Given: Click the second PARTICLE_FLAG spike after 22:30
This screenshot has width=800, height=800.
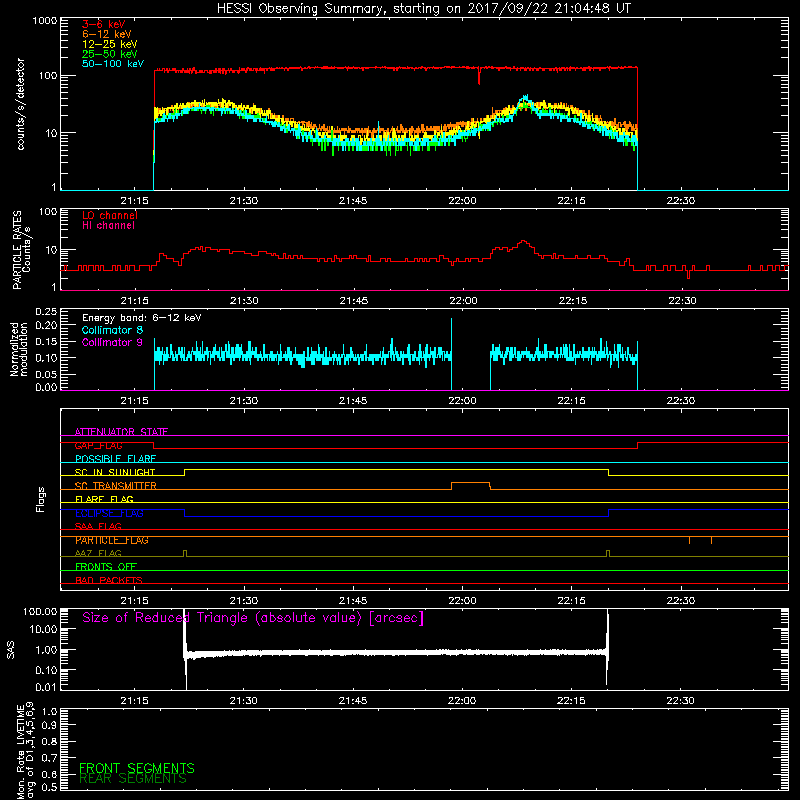Looking at the screenshot, I should 711,540.
